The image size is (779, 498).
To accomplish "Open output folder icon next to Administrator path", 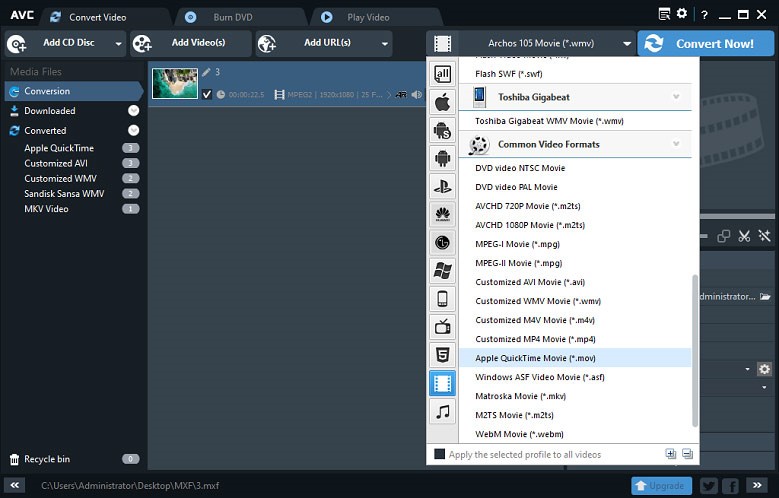I will (x=765, y=297).
